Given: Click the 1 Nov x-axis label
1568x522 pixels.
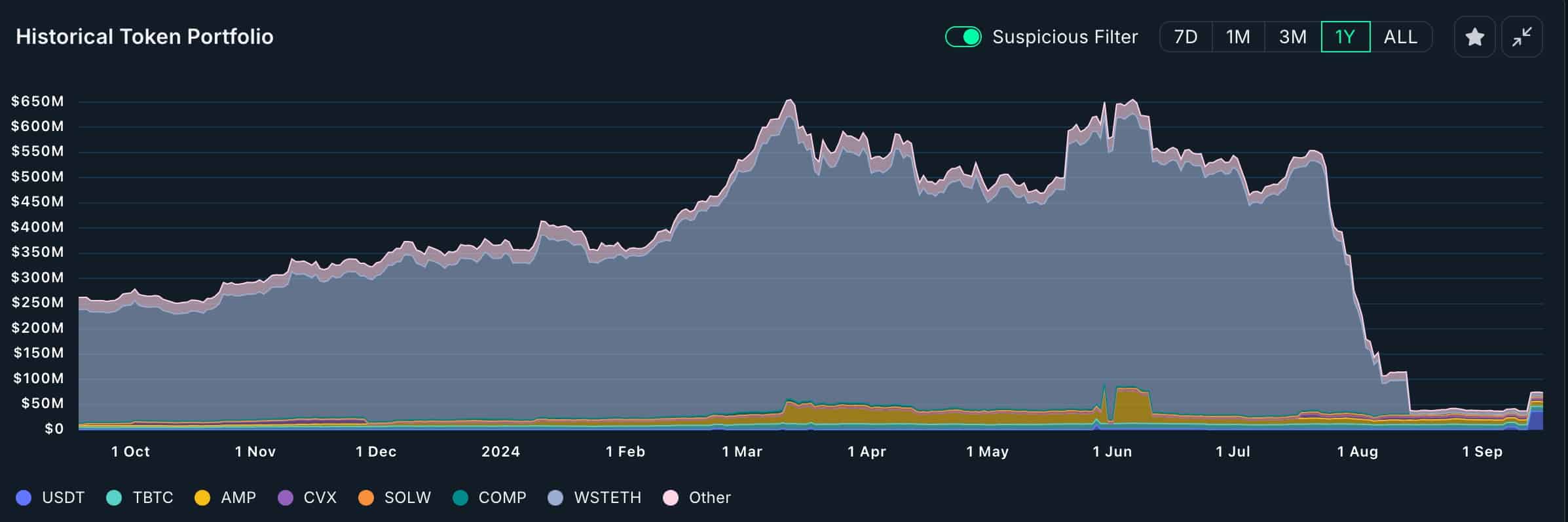Looking at the screenshot, I should 255,452.
